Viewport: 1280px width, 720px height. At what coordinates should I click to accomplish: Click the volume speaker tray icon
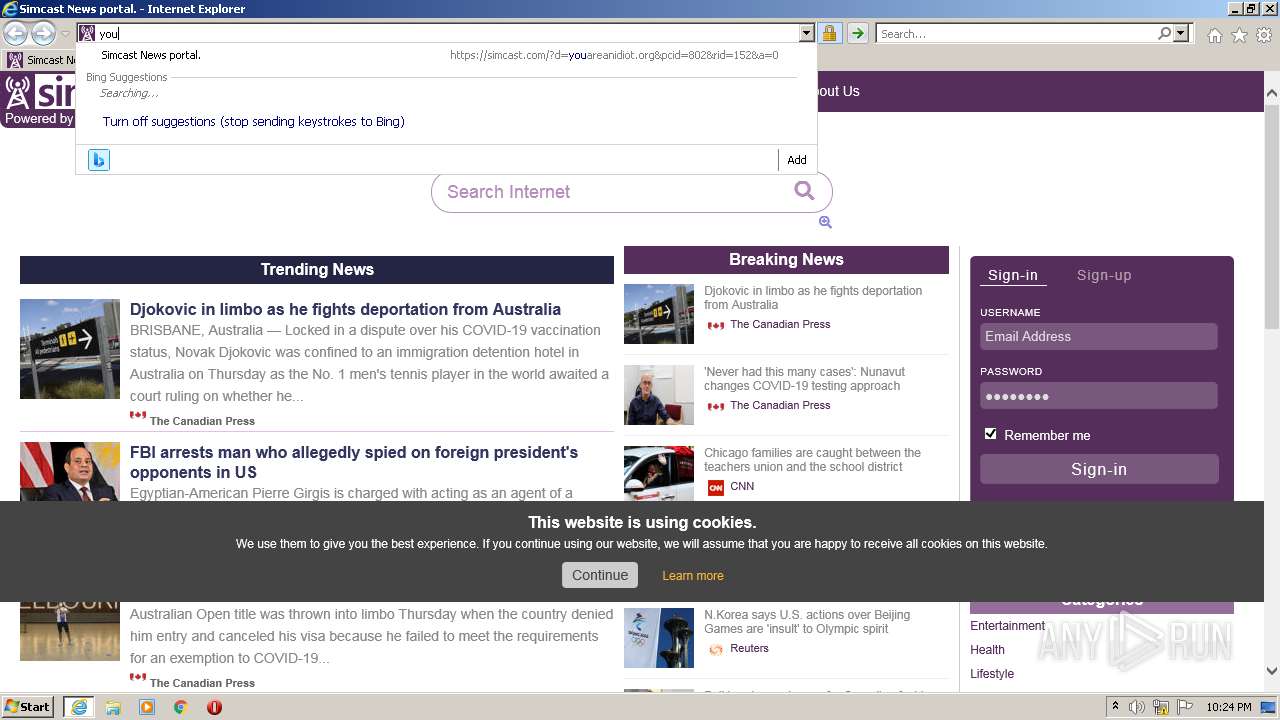[x=1137, y=707]
